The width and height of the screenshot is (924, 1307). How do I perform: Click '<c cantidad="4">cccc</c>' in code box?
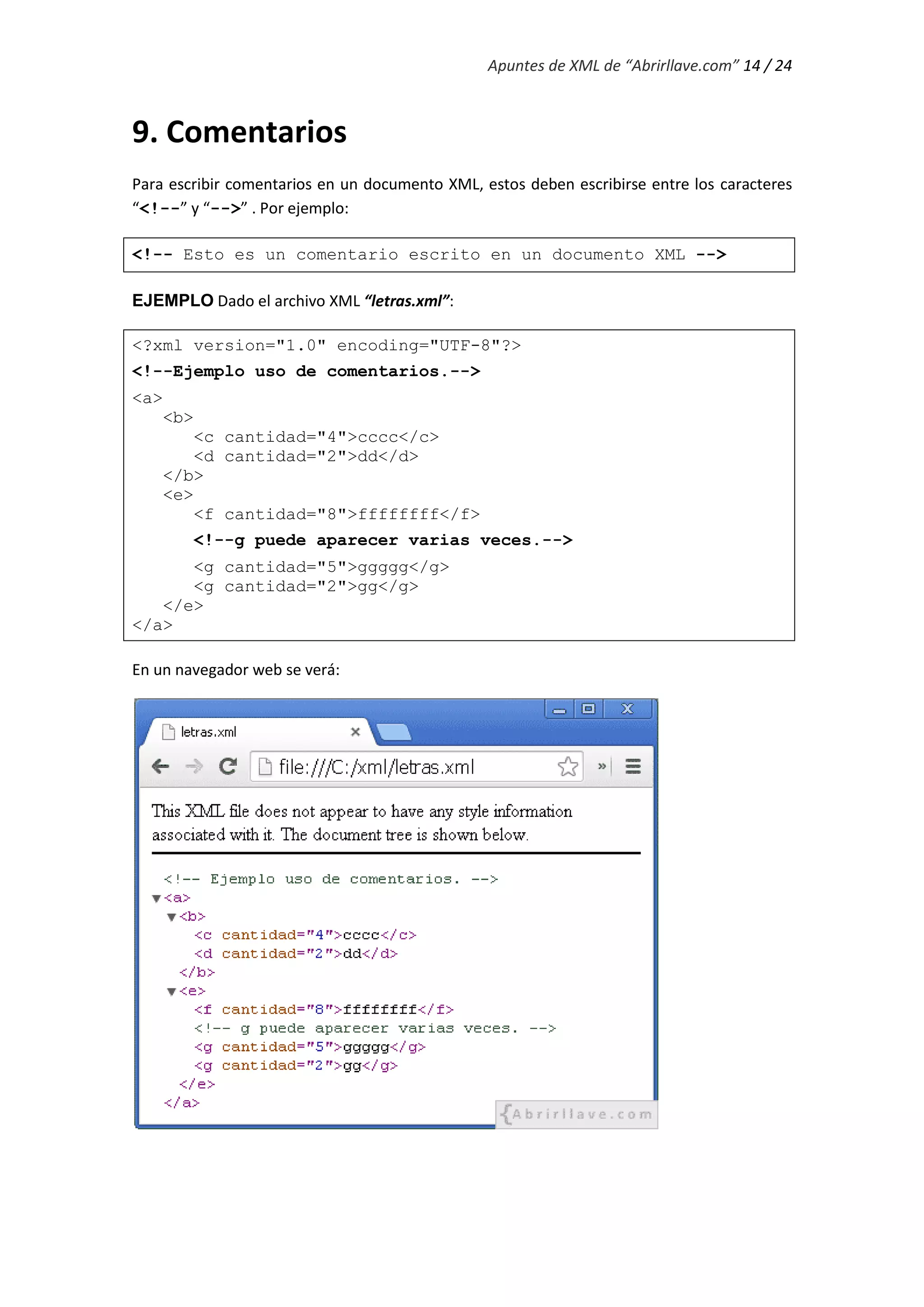click(316, 437)
